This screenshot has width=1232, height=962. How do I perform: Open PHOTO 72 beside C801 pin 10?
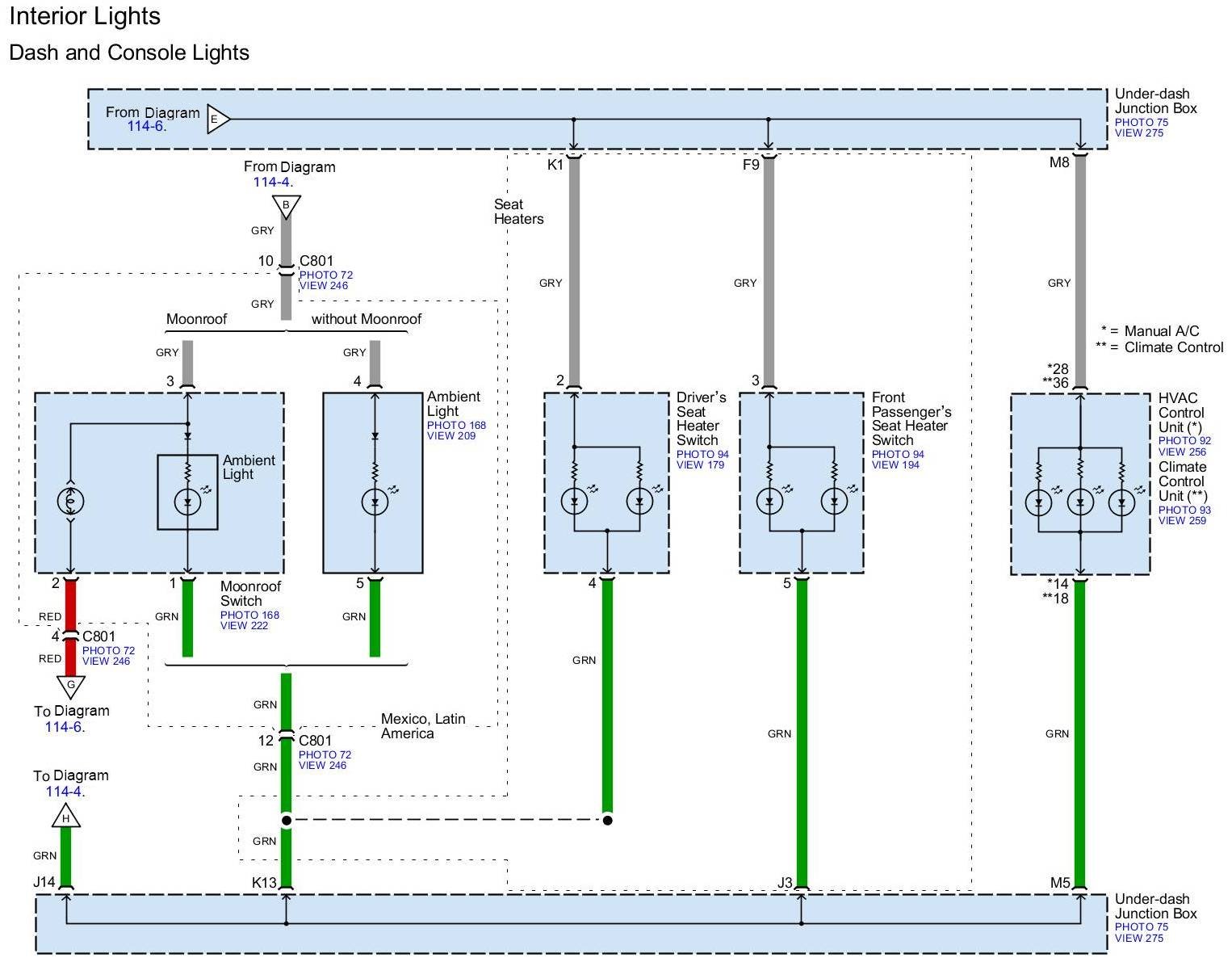click(326, 275)
